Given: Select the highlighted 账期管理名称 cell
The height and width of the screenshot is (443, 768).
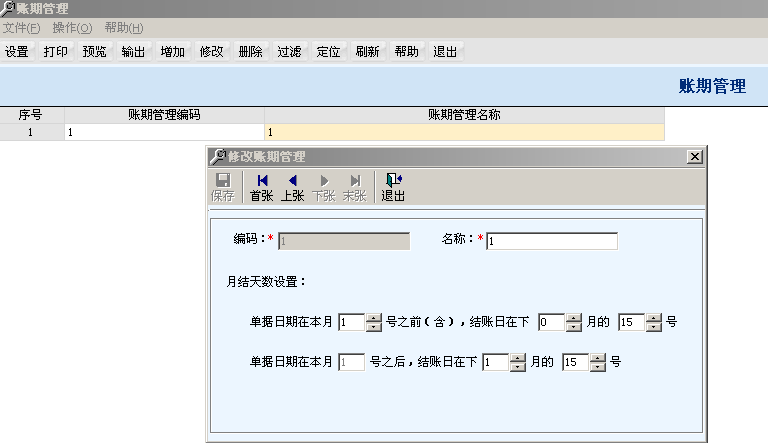Looking at the screenshot, I should [464, 132].
